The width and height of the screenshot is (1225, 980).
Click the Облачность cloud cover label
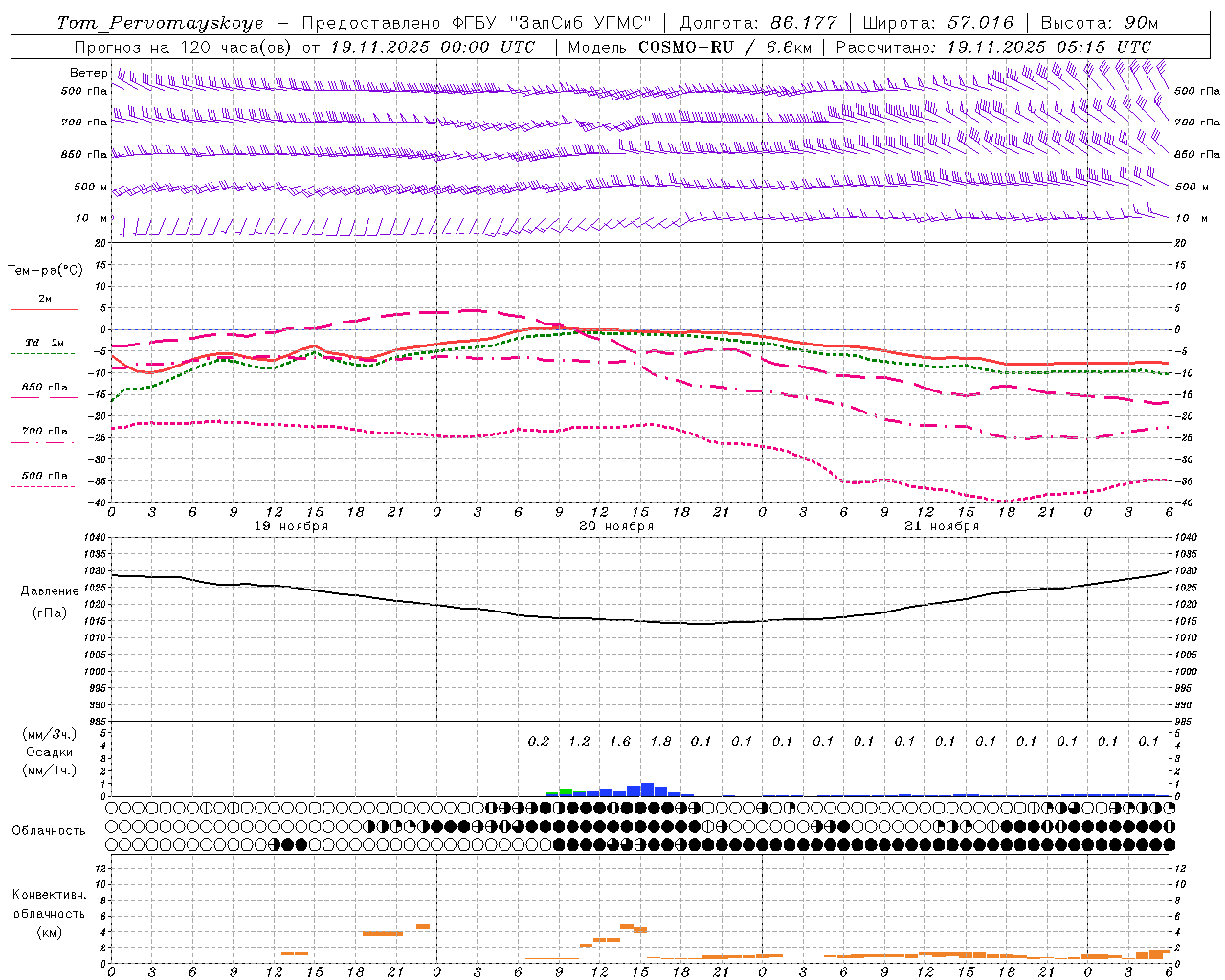[x=49, y=831]
